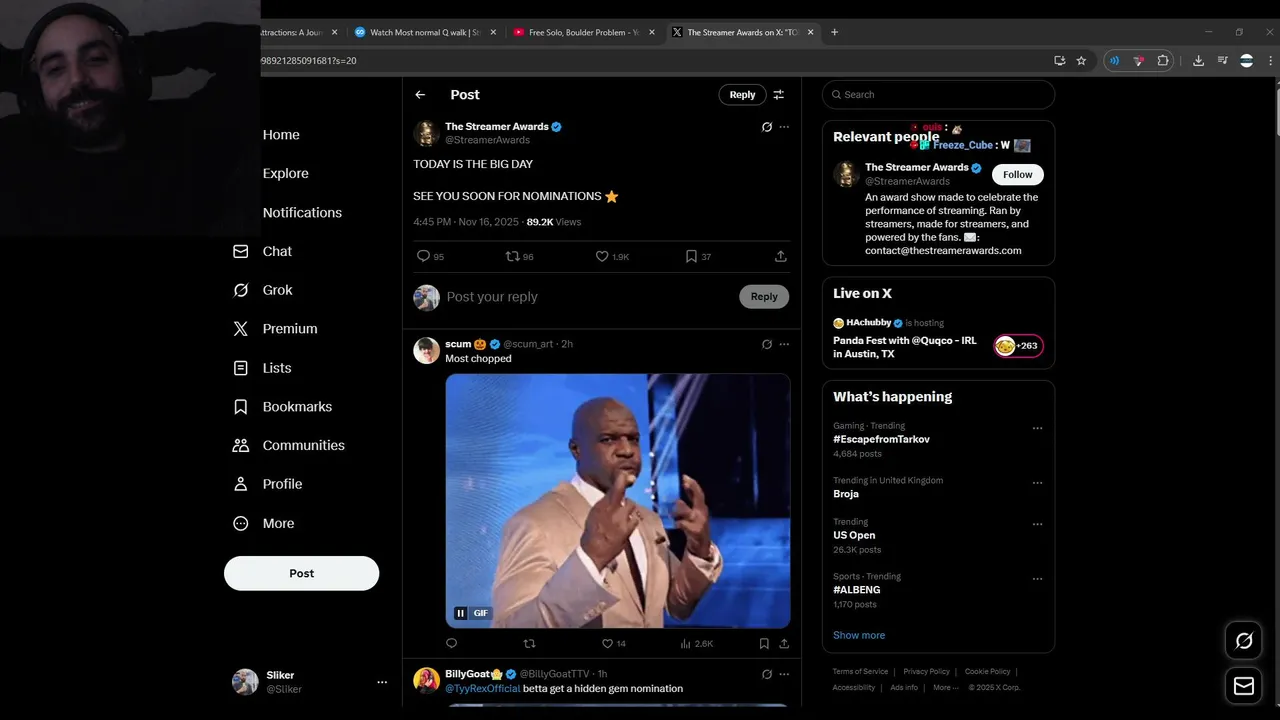1280x720 pixels.
Task: Open floating Messages envelope button
Action: (x=1244, y=686)
